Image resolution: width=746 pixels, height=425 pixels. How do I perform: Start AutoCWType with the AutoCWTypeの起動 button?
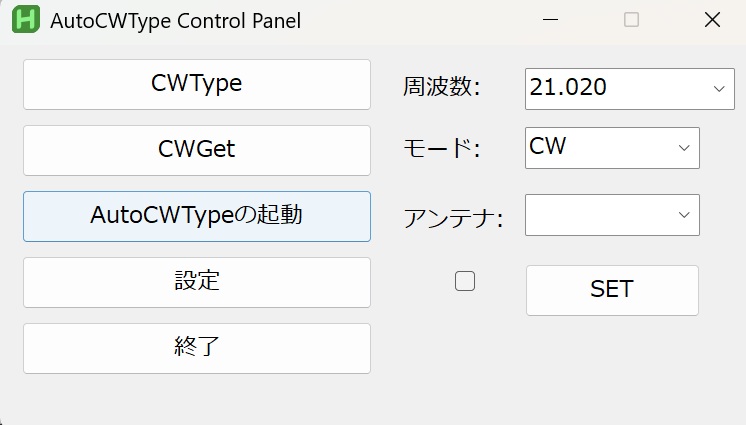click(x=197, y=217)
